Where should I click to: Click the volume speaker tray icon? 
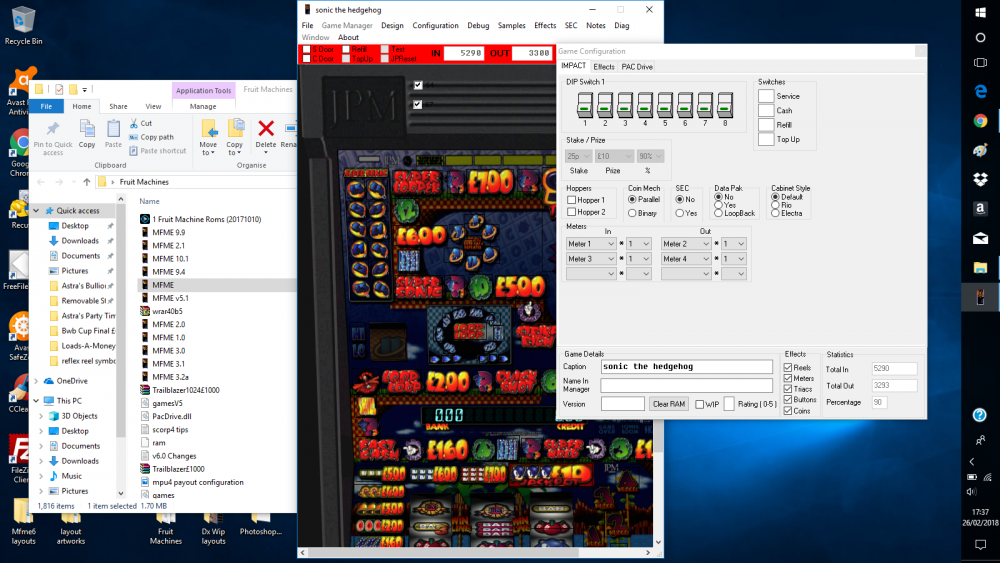[971, 492]
